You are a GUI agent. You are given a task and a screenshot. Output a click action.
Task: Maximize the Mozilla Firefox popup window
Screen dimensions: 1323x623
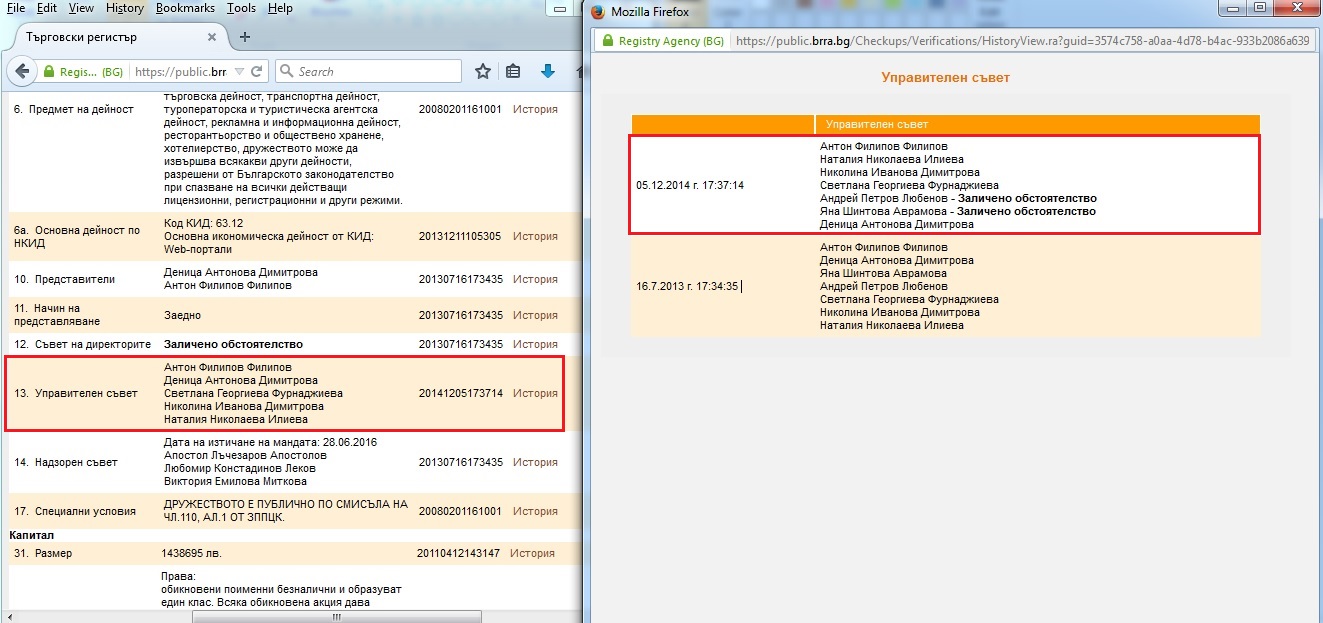point(1260,8)
